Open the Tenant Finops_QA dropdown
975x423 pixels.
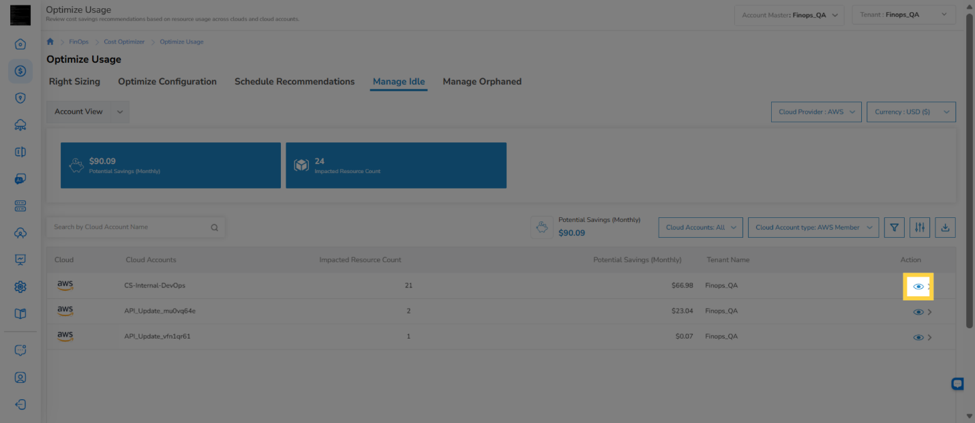[x=904, y=15]
